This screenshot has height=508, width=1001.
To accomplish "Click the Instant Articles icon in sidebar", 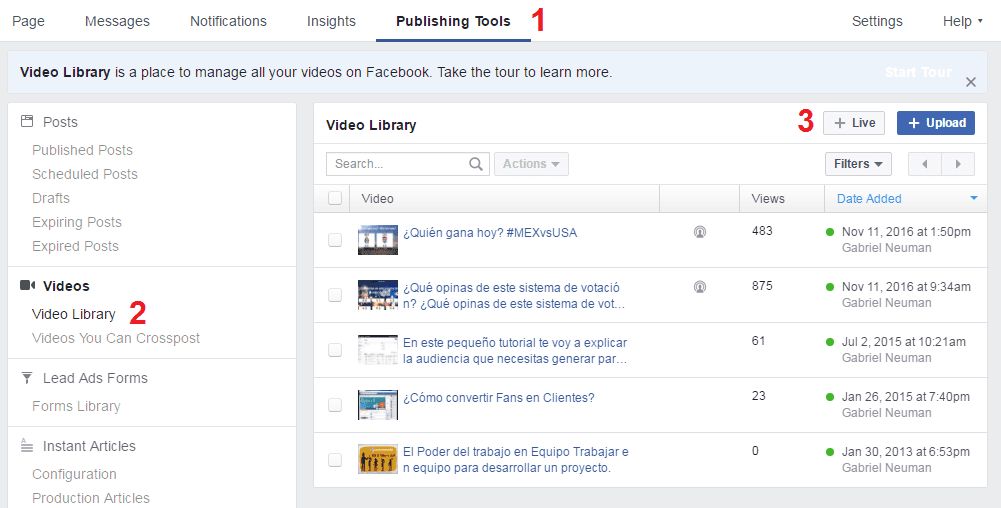I will (x=27, y=446).
